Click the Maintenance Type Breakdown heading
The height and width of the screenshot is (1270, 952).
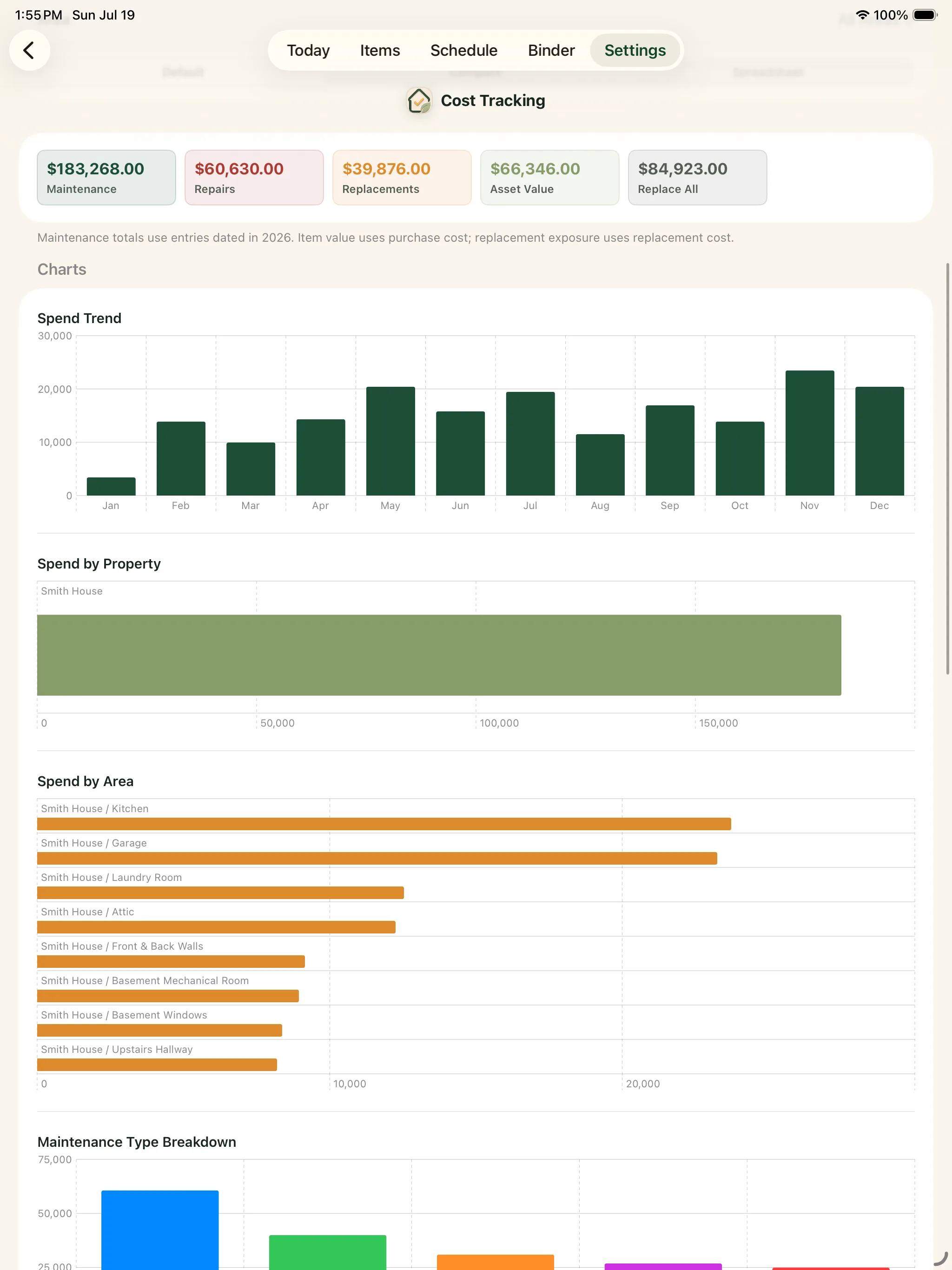(x=137, y=1142)
